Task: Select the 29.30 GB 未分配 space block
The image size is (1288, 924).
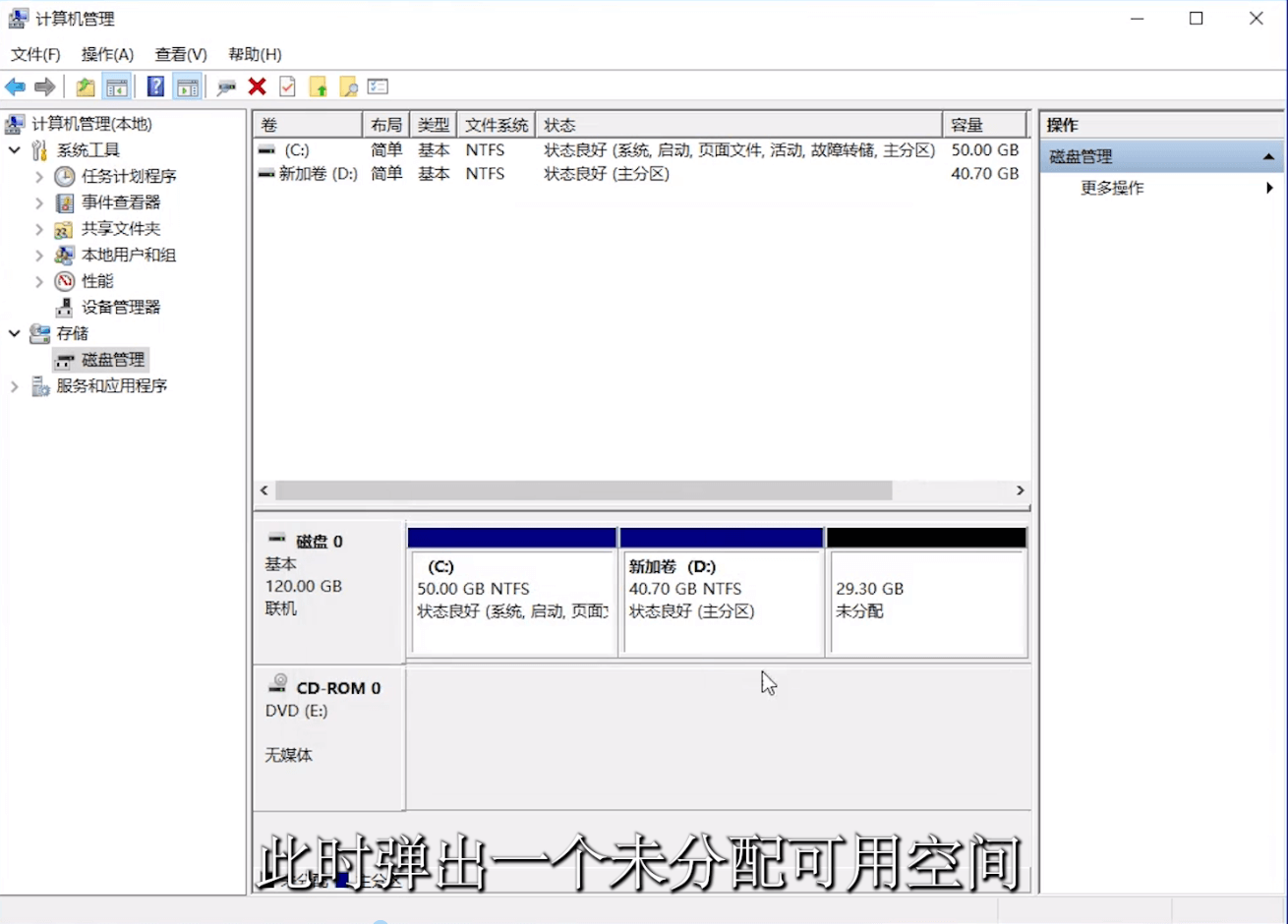Action: [927, 593]
